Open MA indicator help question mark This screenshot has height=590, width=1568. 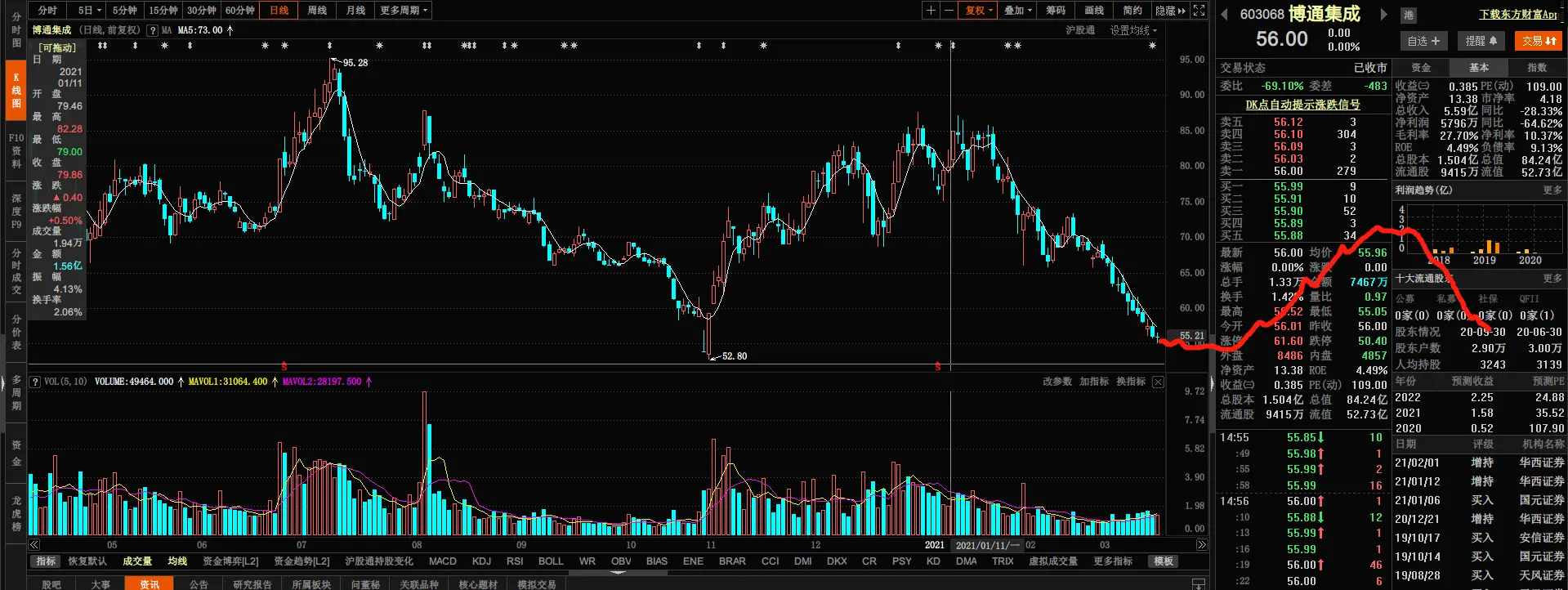152,30
